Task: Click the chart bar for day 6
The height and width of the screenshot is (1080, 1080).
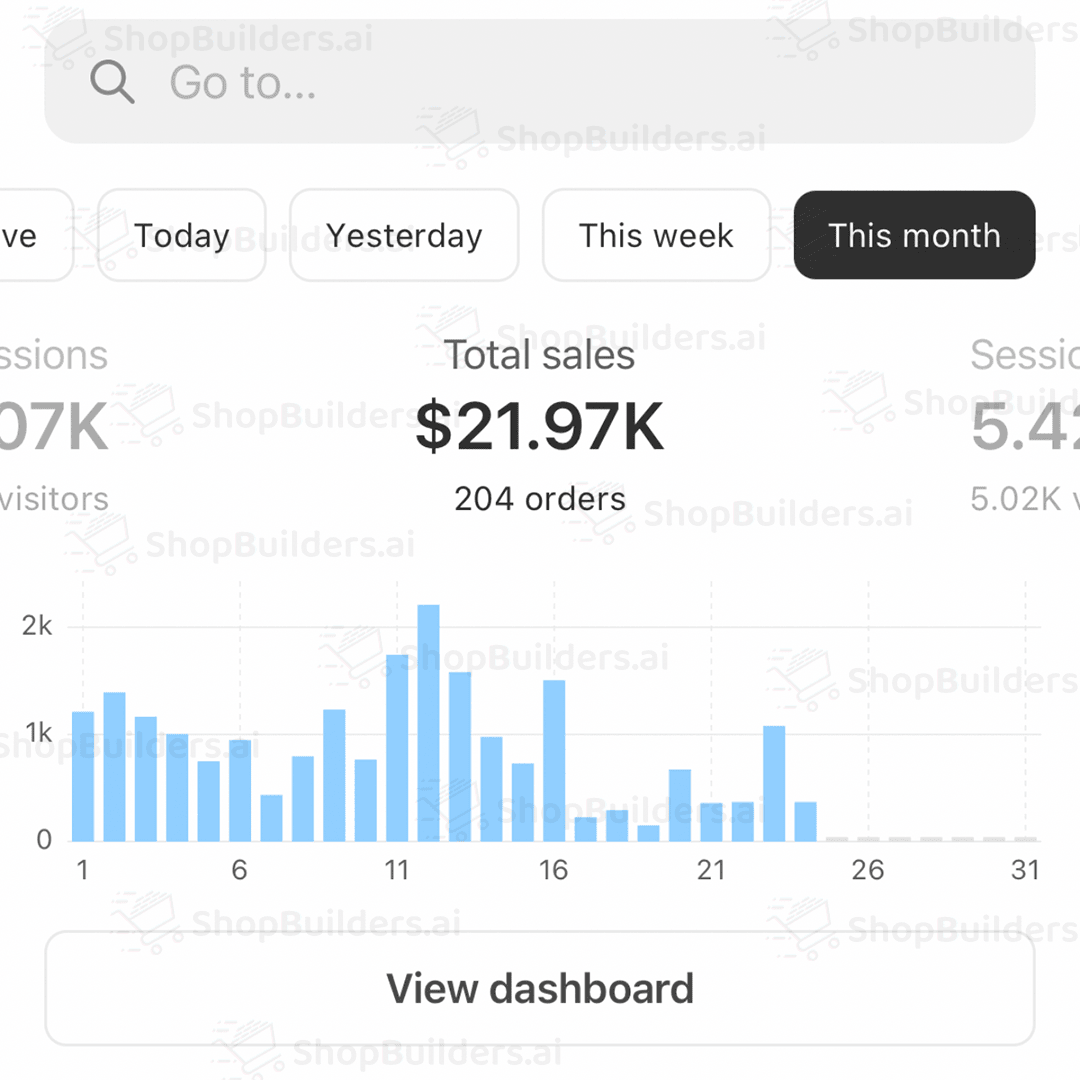Action: (x=240, y=790)
